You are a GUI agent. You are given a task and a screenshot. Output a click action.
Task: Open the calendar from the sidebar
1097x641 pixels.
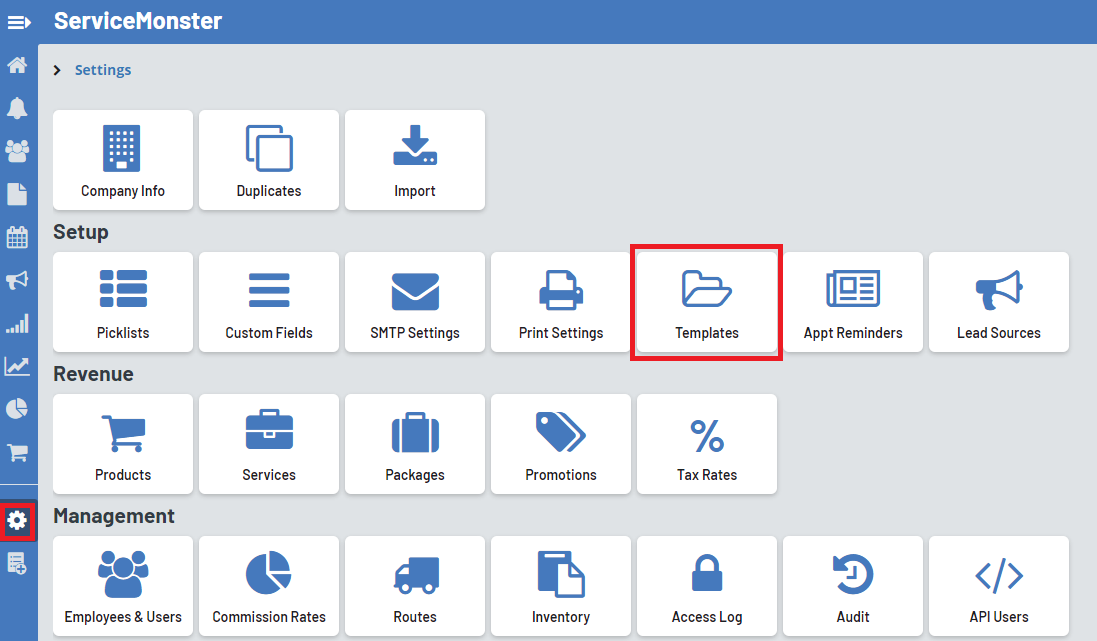18,237
